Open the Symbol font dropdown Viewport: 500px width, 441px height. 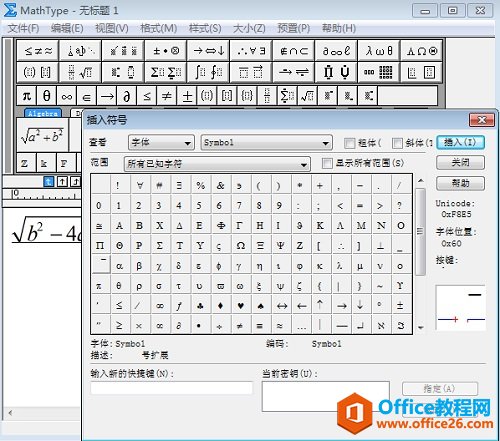click(x=266, y=143)
